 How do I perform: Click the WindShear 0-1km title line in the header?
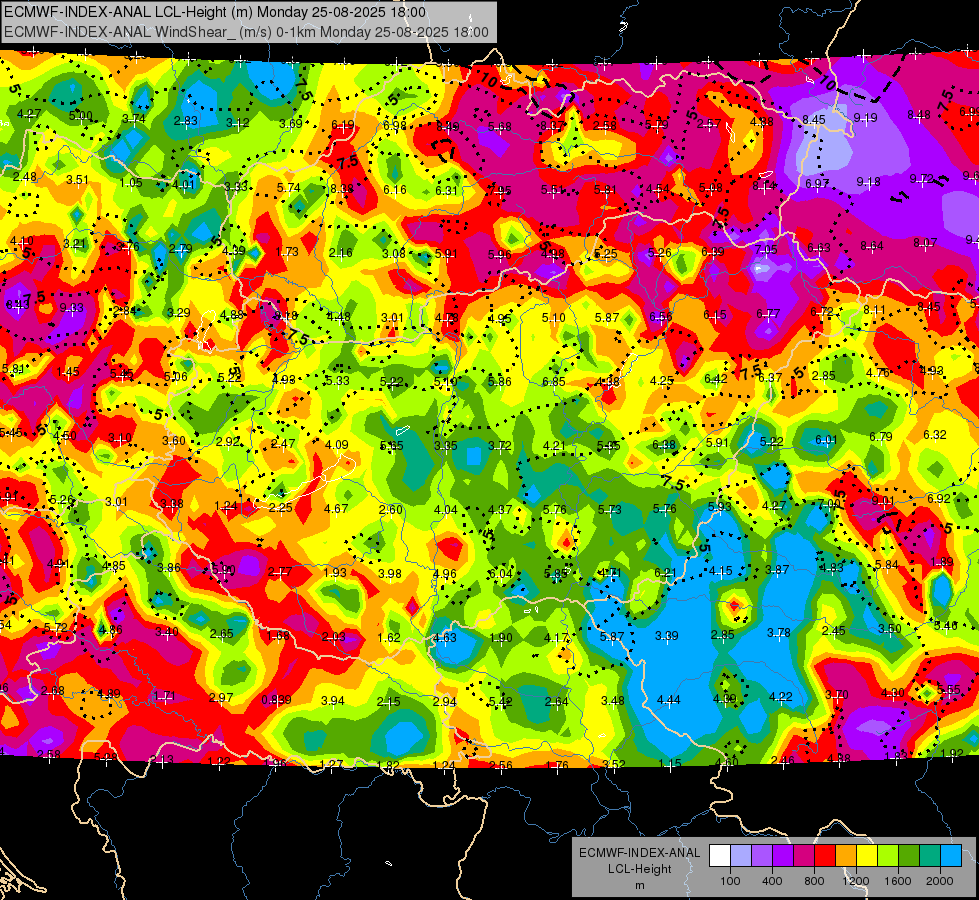pos(247,32)
